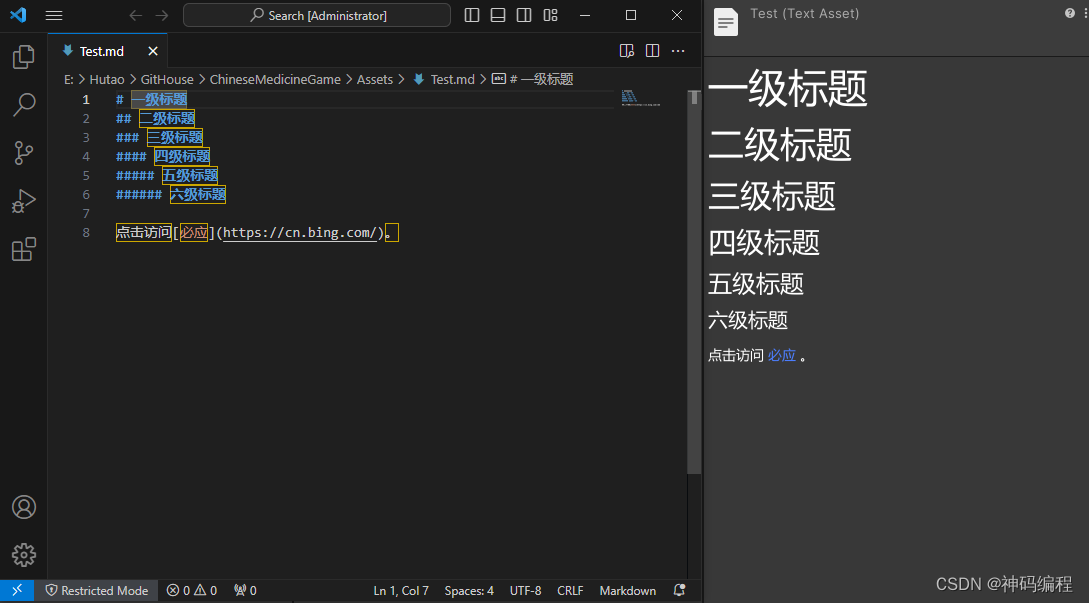Click the Assets breadcrumb segment
1089x603 pixels.
click(x=374, y=79)
